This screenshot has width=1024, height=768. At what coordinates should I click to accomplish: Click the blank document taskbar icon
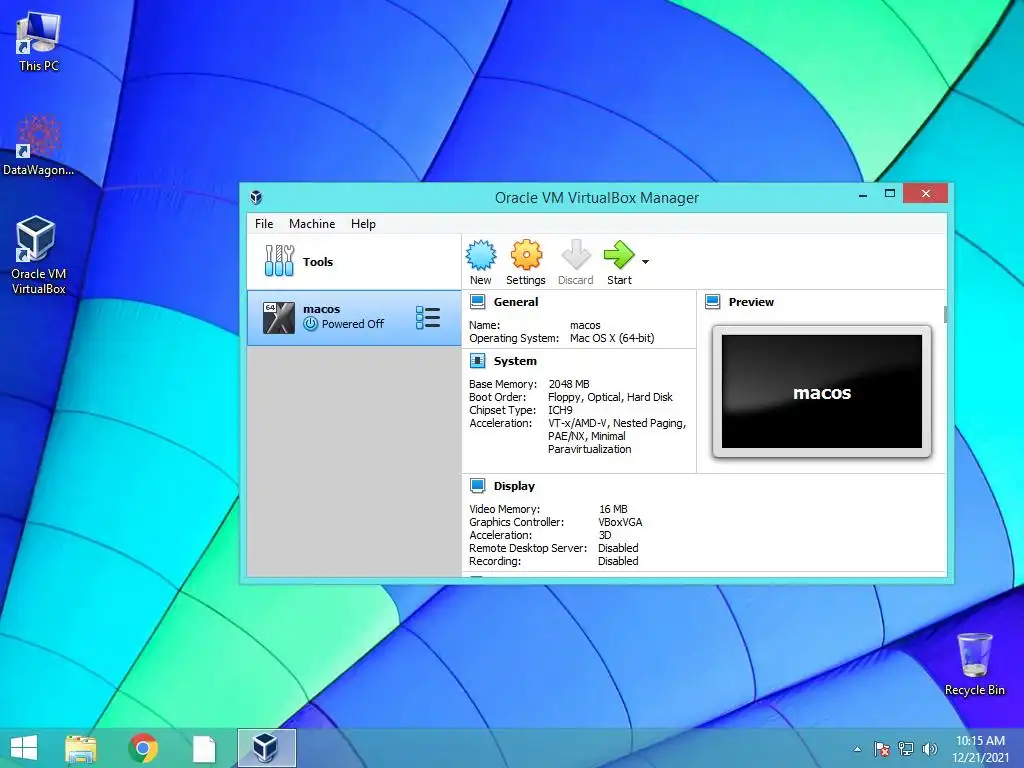click(x=204, y=748)
